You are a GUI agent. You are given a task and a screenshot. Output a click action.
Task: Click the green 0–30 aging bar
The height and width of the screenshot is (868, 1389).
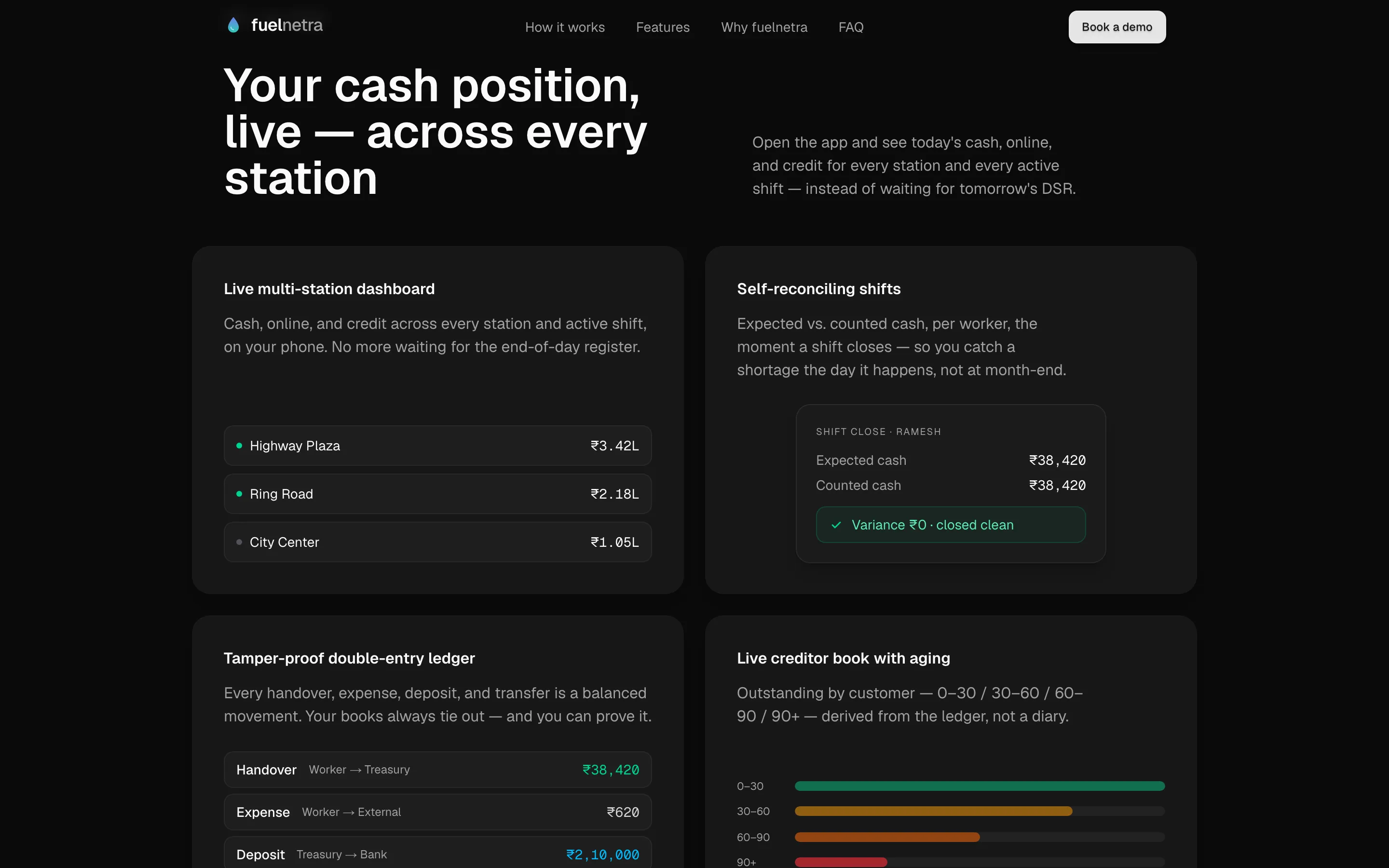pyautogui.click(x=980, y=786)
